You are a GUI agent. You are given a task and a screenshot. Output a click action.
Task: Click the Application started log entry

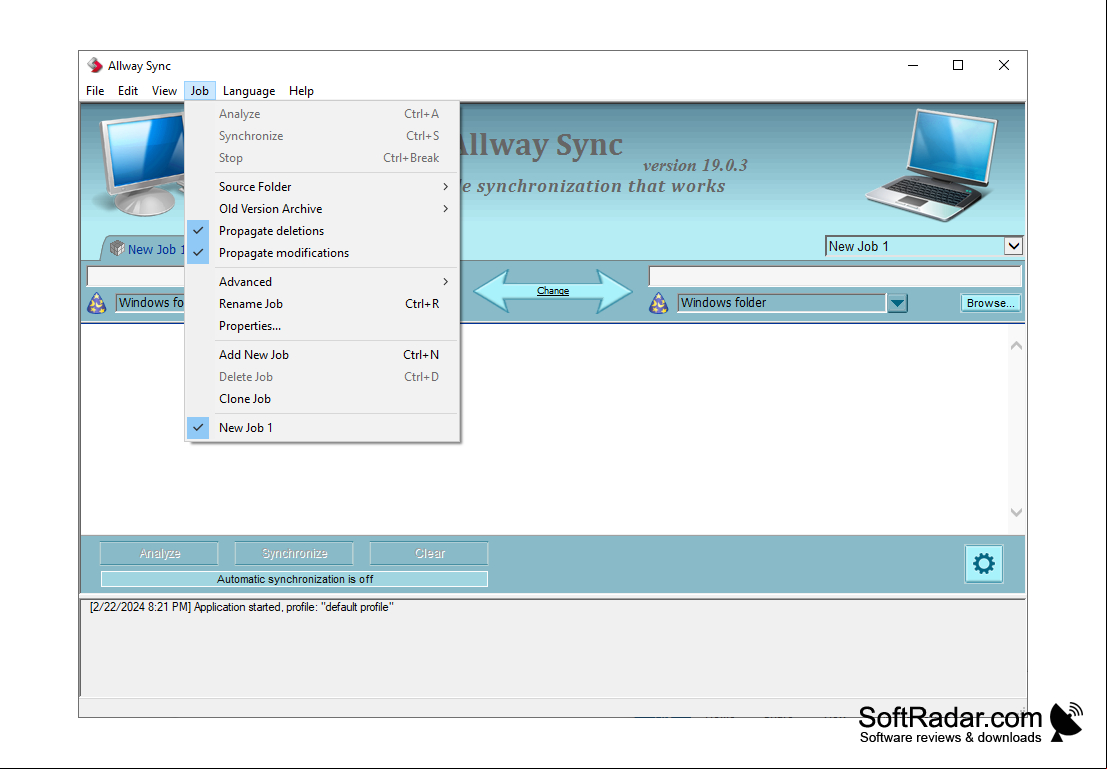tap(241, 607)
